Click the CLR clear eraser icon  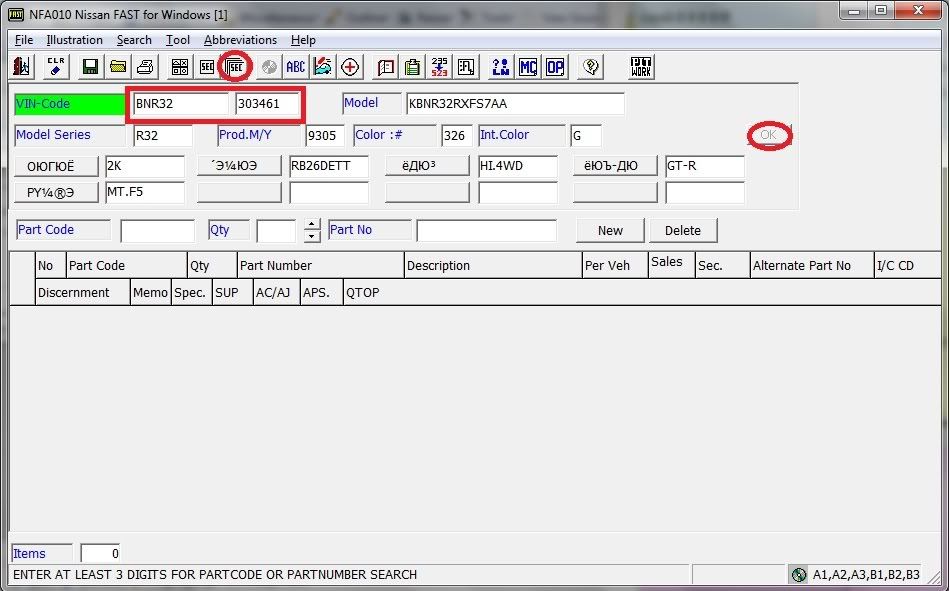(56, 67)
